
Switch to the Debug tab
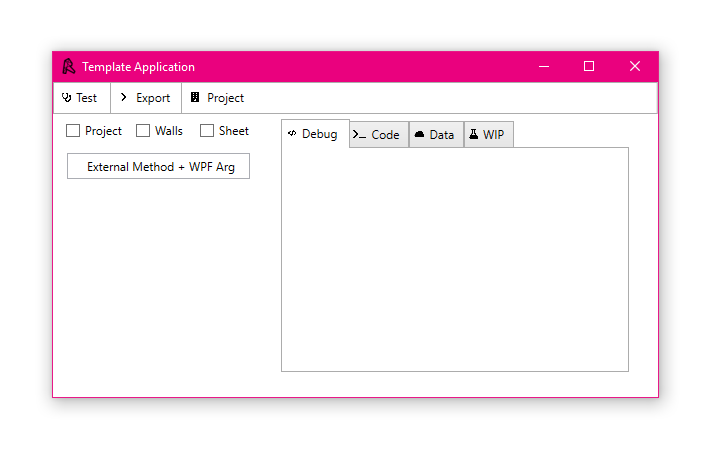315,134
